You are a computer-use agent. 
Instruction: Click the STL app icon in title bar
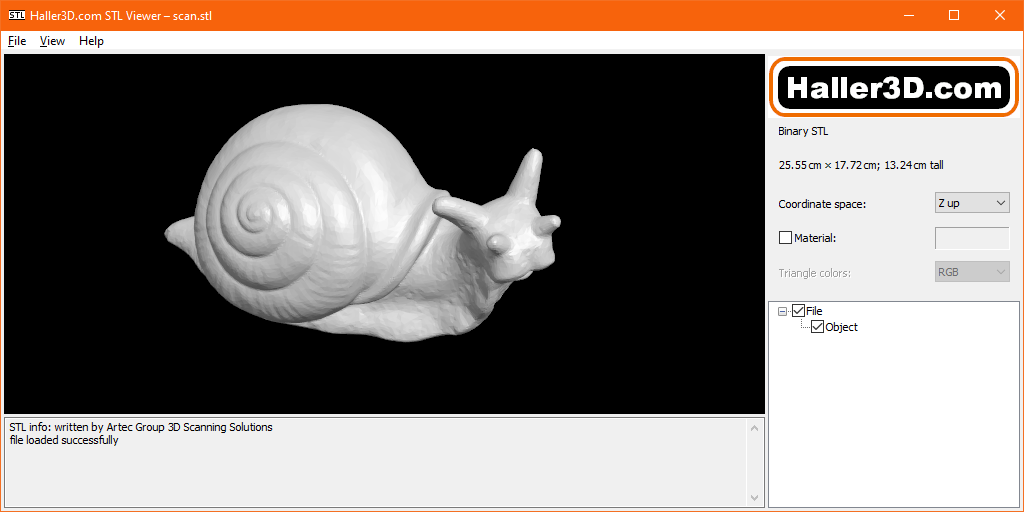coord(16,15)
